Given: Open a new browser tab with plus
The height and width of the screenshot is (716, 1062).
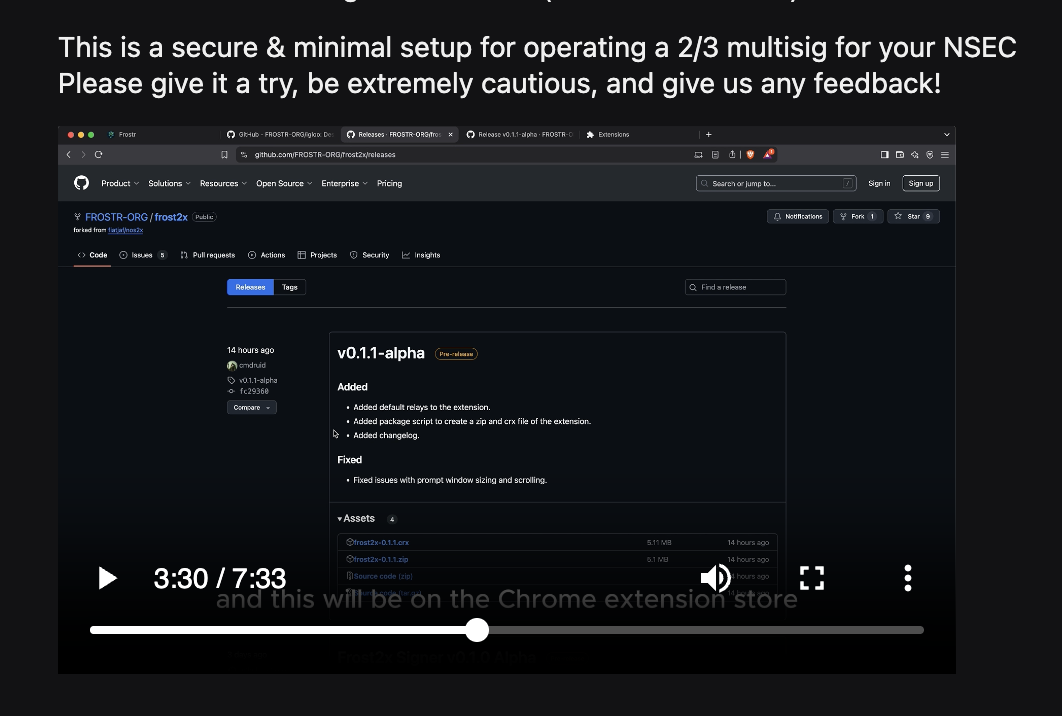Looking at the screenshot, I should (708, 134).
